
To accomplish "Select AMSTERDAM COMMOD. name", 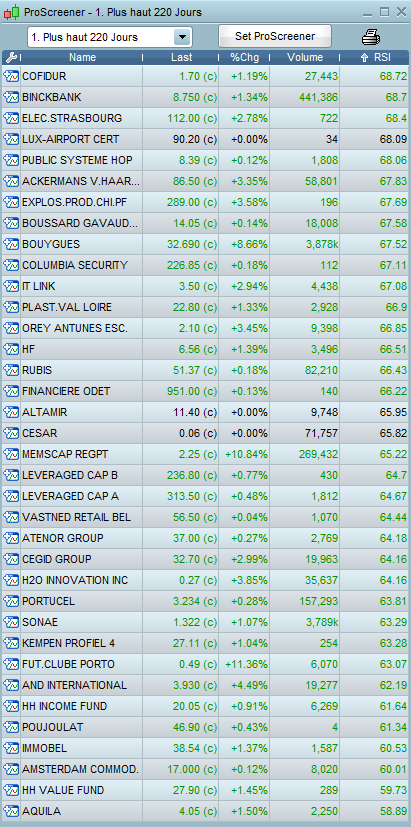I will (80, 770).
